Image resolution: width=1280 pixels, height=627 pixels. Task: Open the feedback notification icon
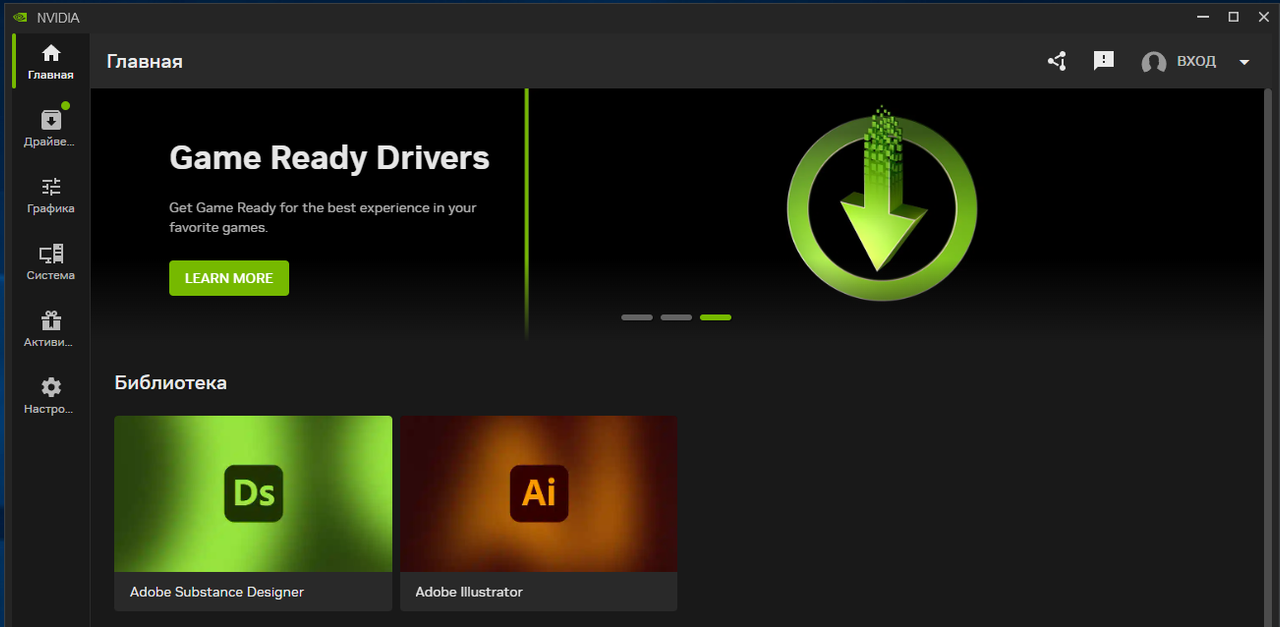[x=1104, y=61]
